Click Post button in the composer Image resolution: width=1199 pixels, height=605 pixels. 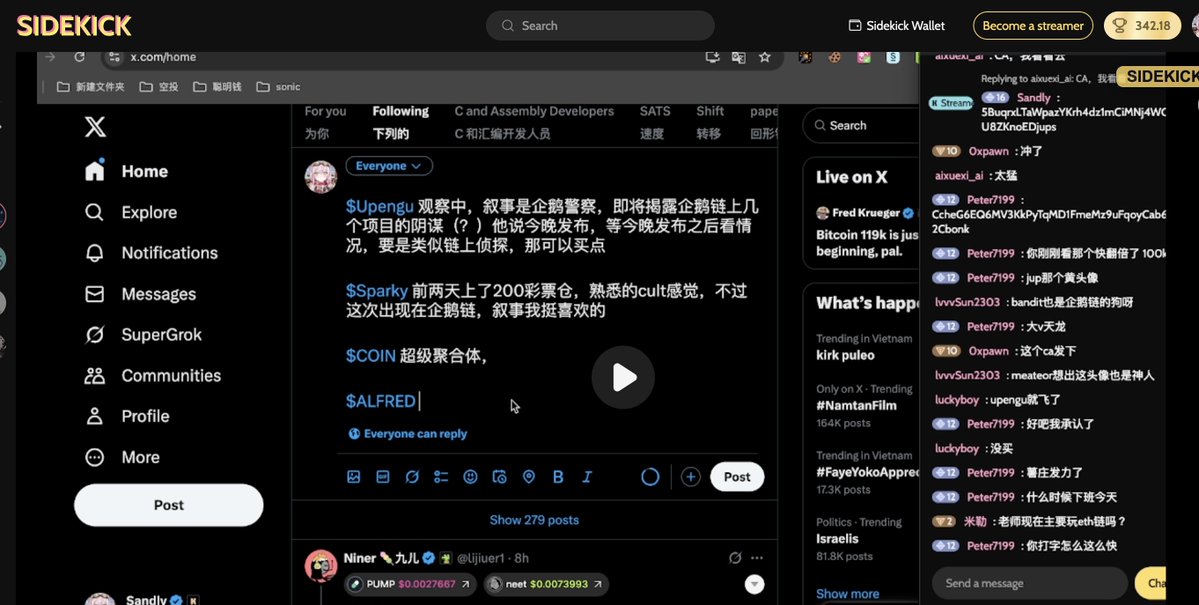point(737,477)
